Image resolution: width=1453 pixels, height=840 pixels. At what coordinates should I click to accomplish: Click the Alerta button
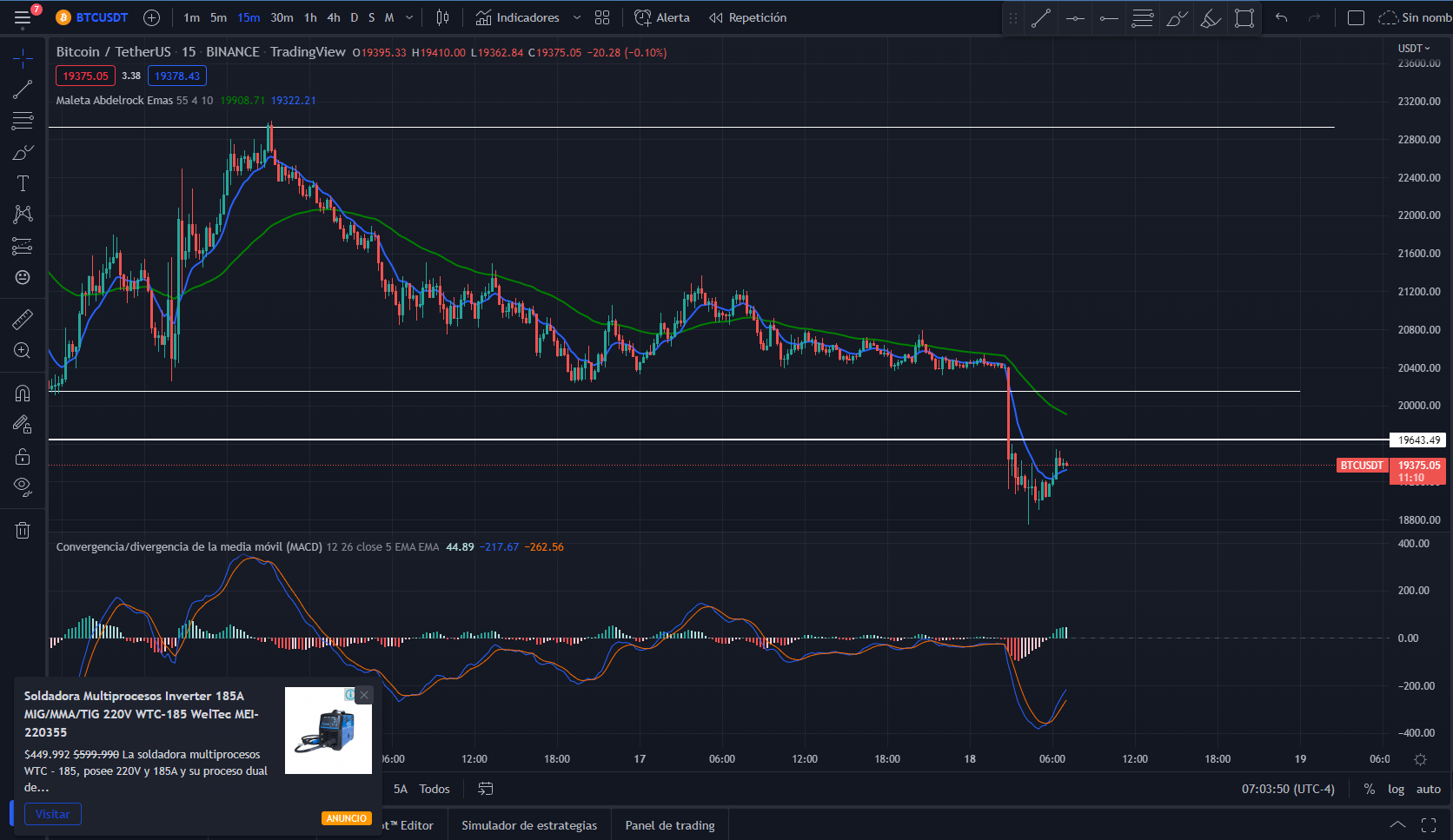pyautogui.click(x=662, y=17)
